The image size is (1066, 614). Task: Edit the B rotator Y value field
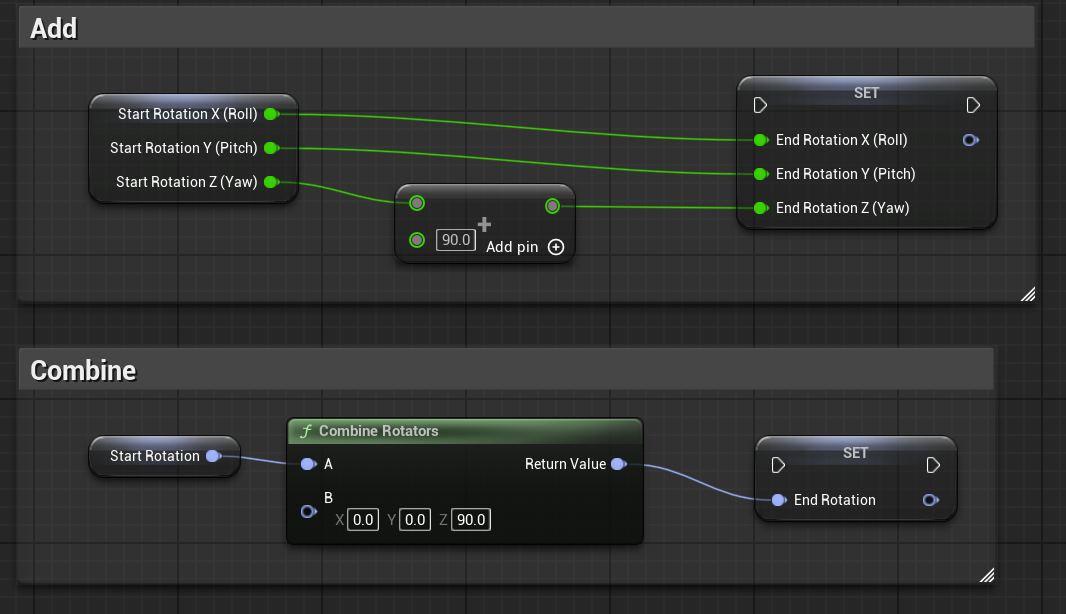pyautogui.click(x=415, y=520)
